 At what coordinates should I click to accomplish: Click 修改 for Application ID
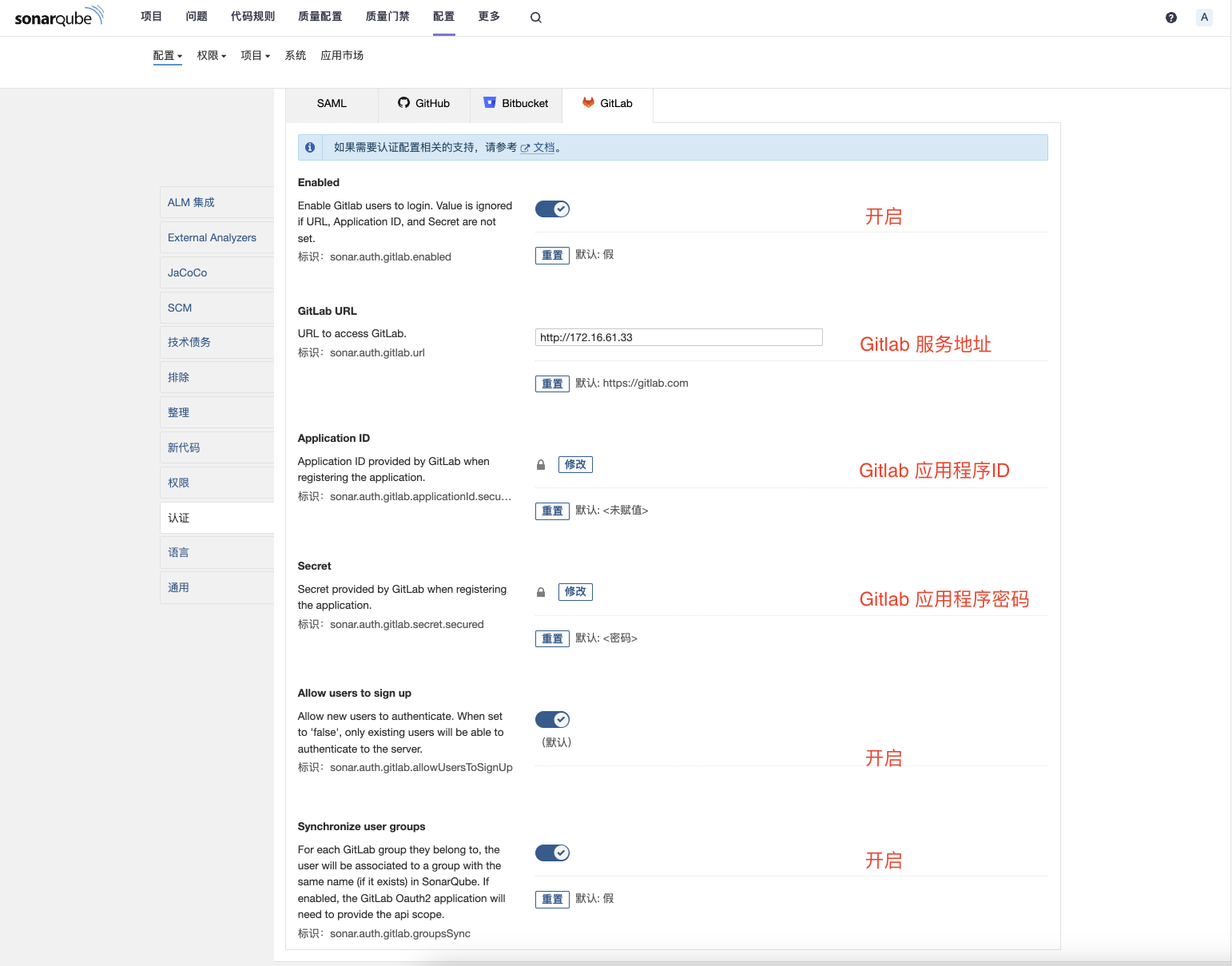[x=575, y=465]
